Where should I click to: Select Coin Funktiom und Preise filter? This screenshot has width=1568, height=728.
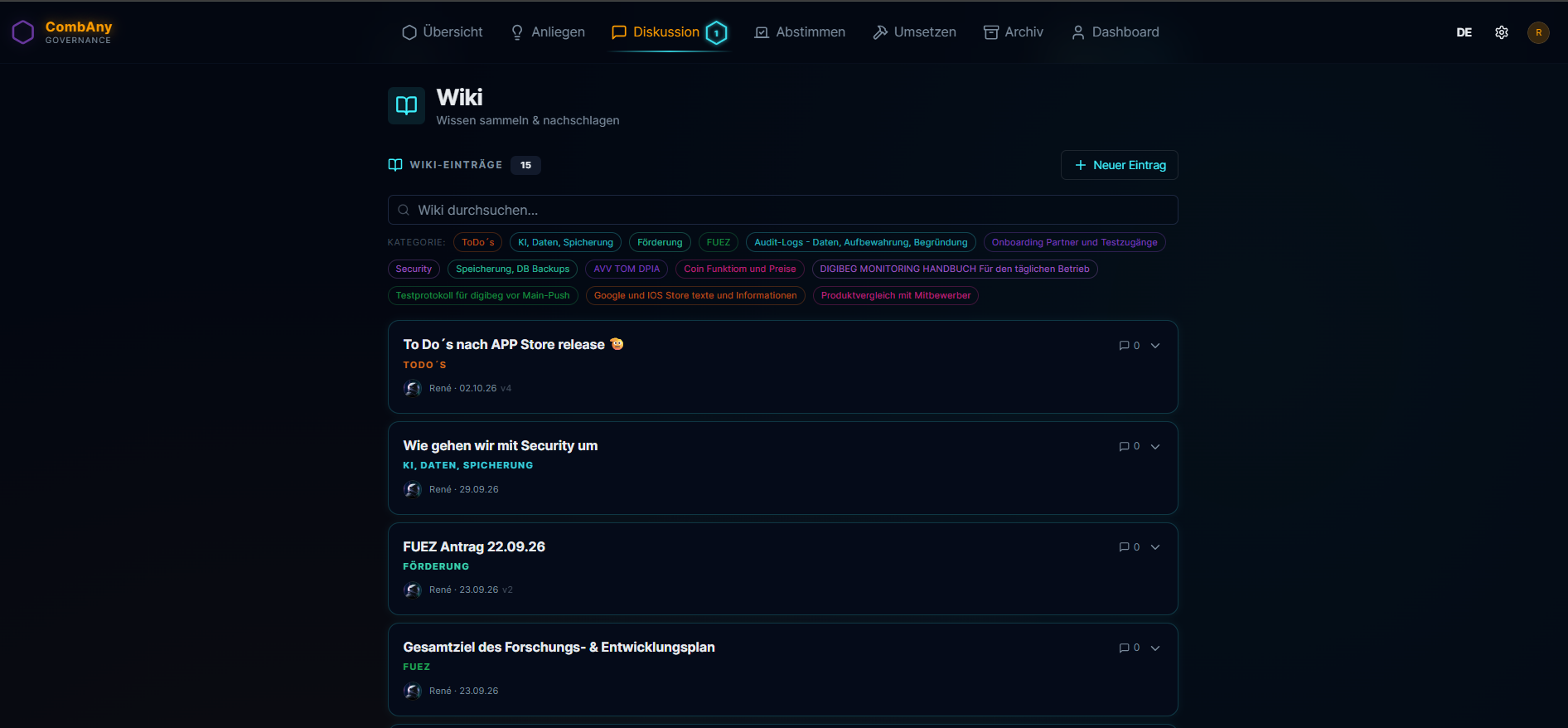click(740, 269)
